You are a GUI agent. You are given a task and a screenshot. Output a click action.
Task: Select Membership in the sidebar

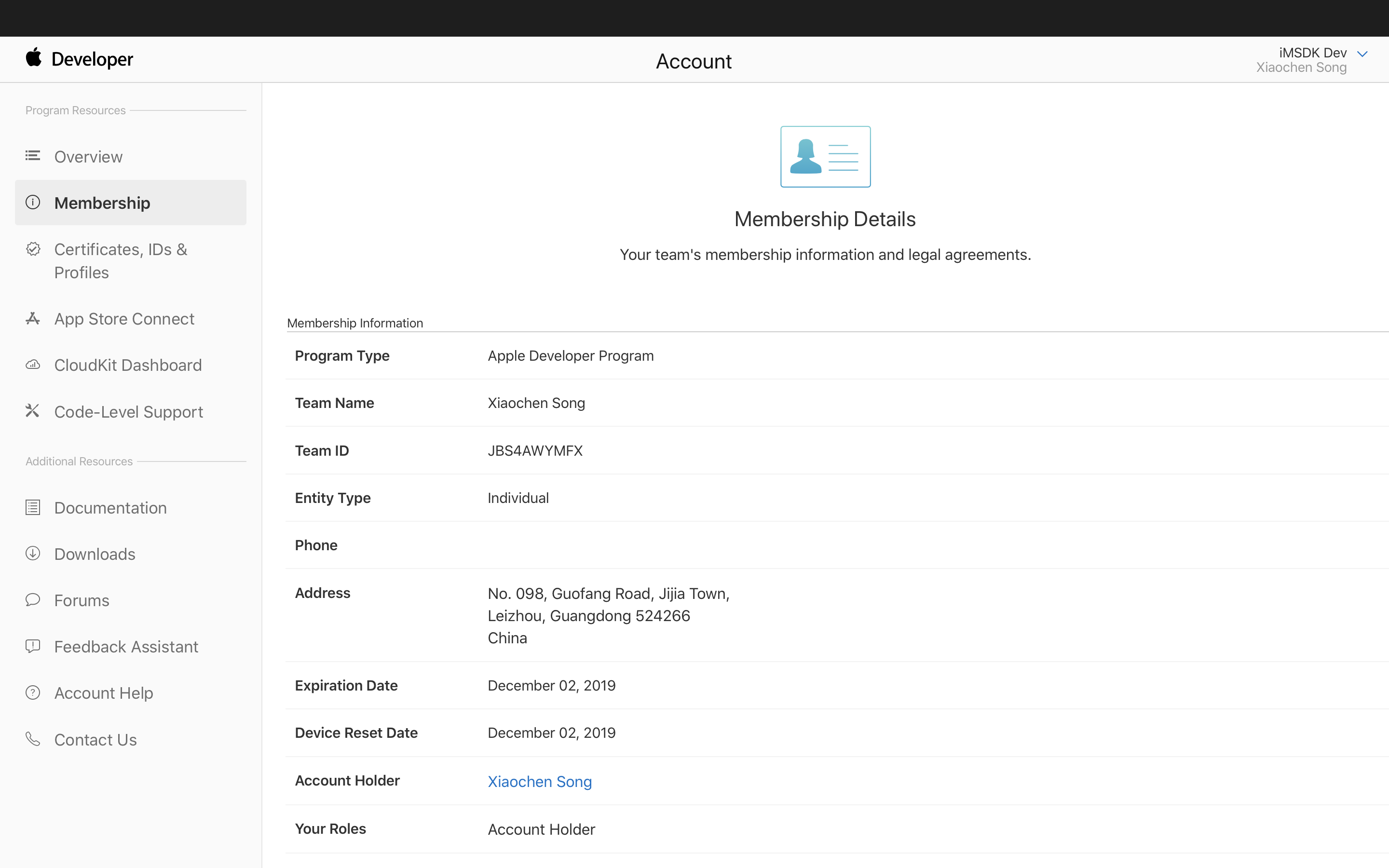pyautogui.click(x=130, y=203)
